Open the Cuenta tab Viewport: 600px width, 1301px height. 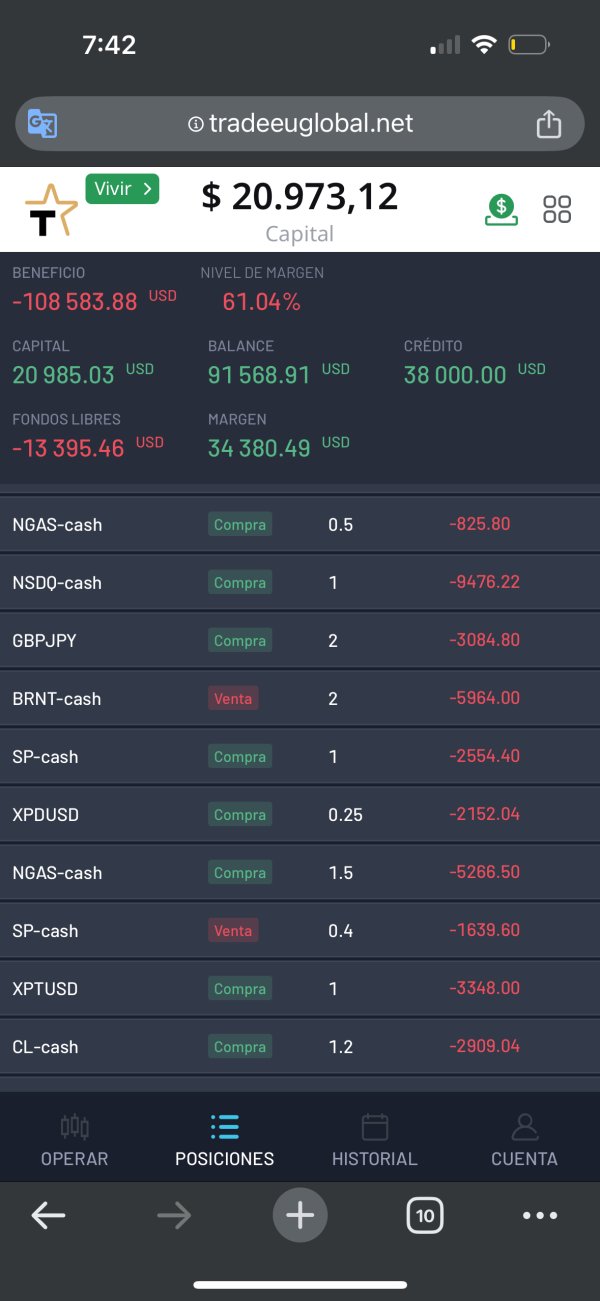[524, 1141]
